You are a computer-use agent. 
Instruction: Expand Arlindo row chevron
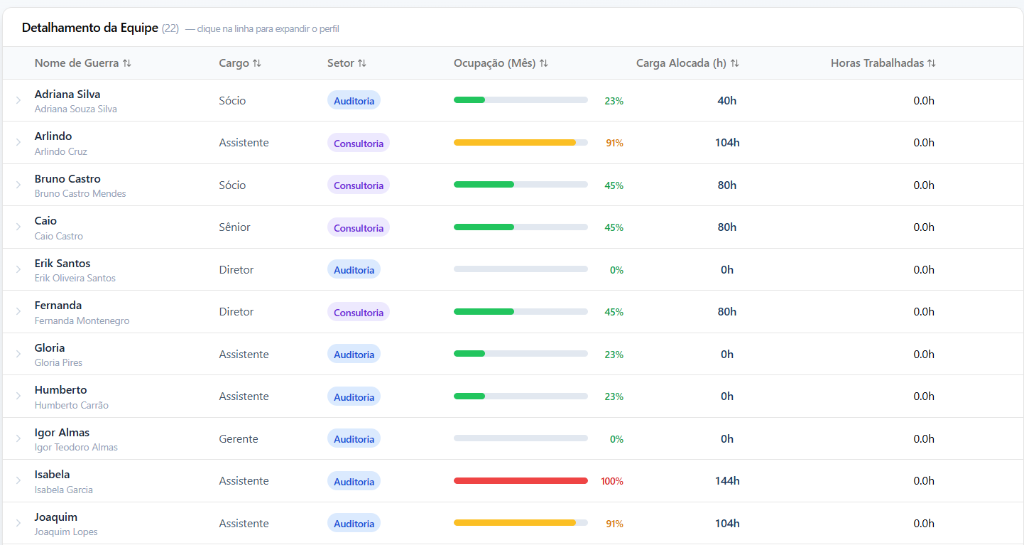18,142
